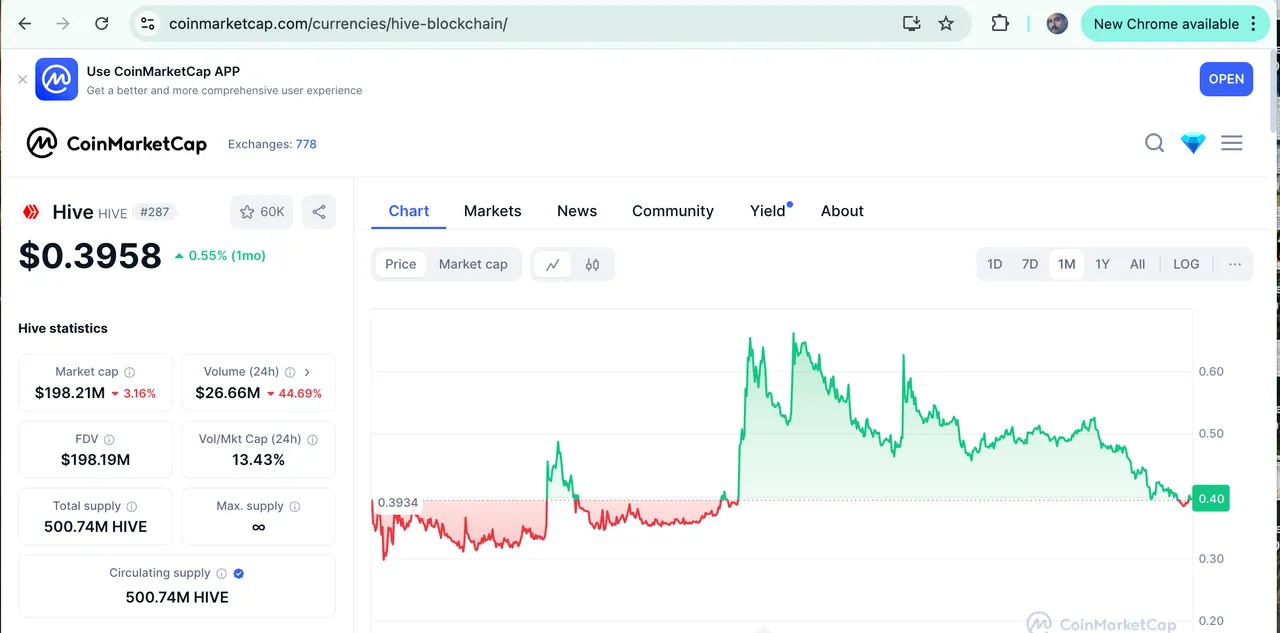Set chart range to 7D
This screenshot has height=633, width=1280.
pyautogui.click(x=1030, y=264)
